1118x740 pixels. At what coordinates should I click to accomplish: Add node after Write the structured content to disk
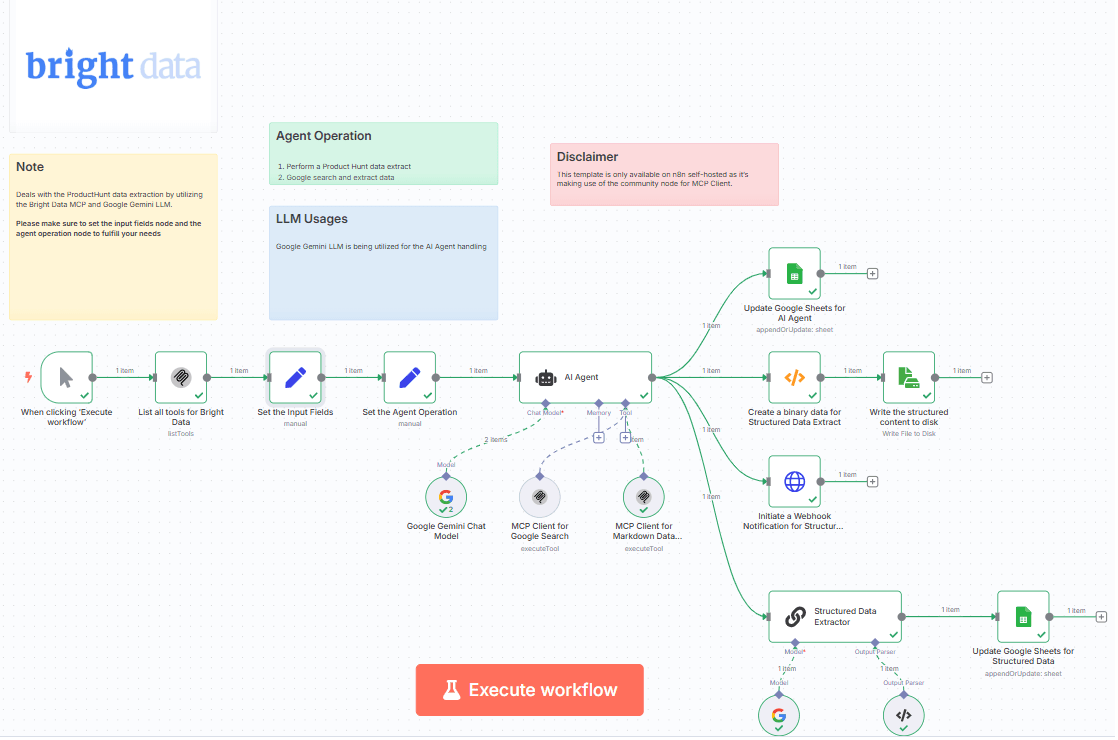(987, 378)
